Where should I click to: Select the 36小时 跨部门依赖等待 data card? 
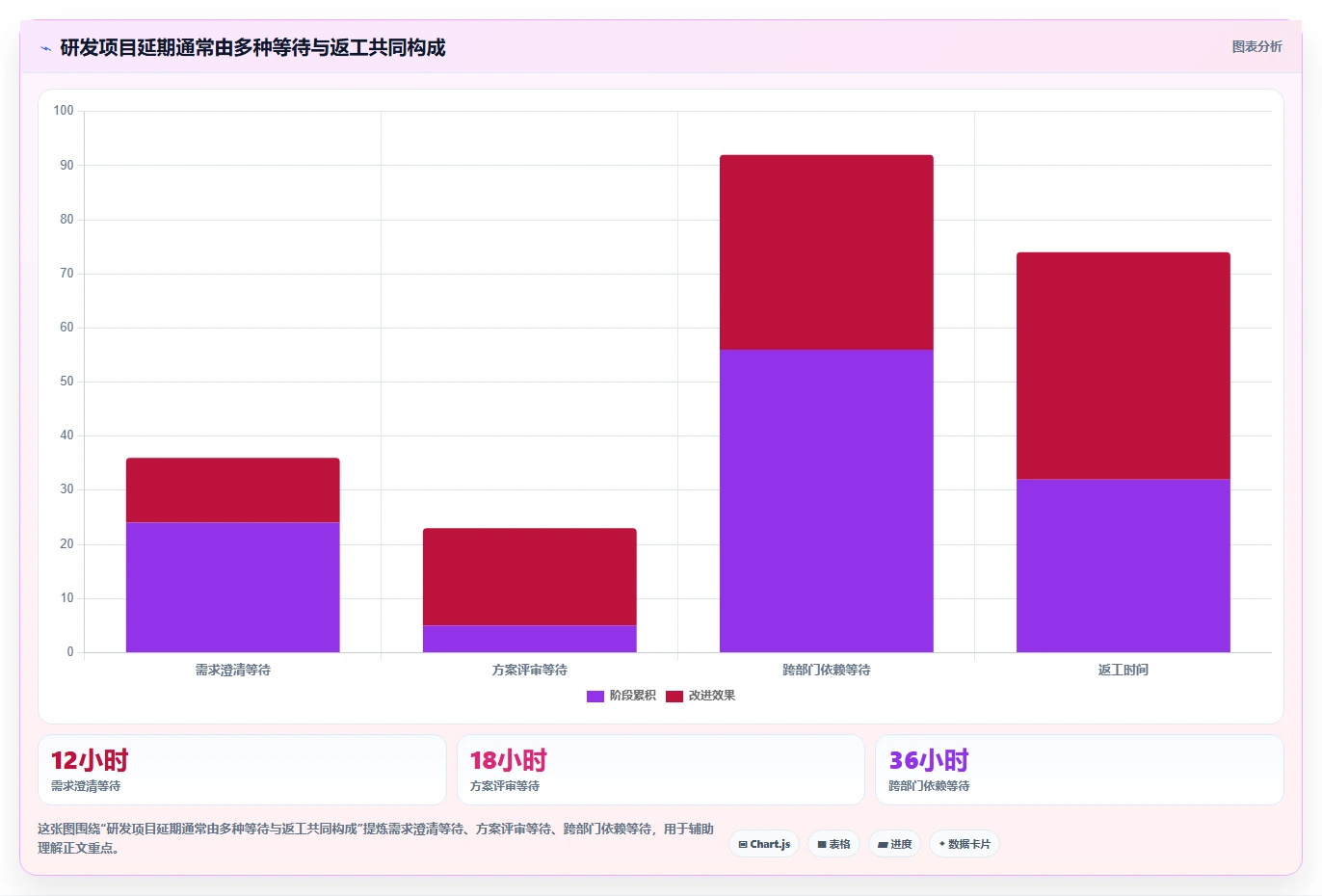[x=1079, y=770]
